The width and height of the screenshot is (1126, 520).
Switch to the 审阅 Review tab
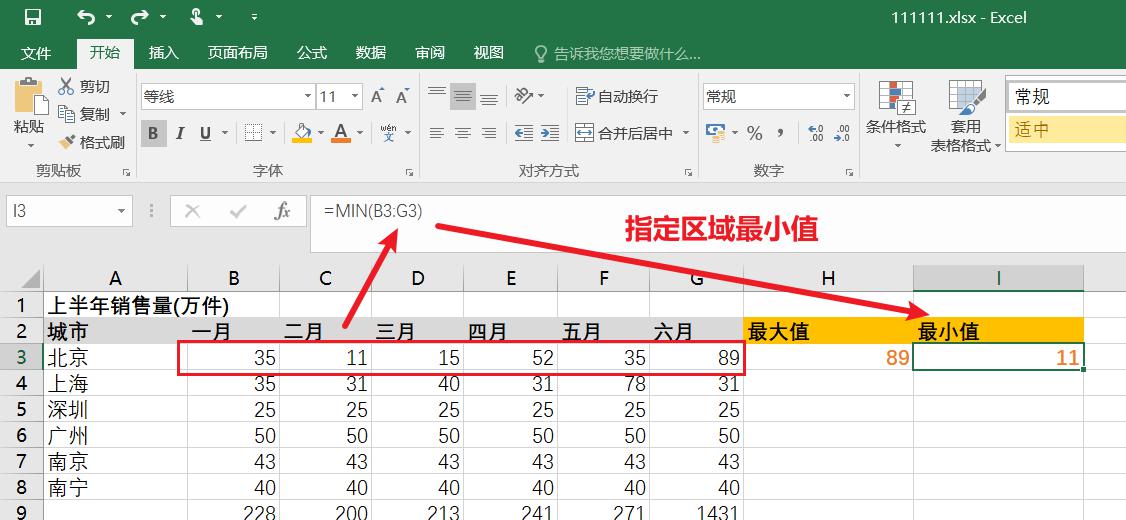(x=430, y=53)
